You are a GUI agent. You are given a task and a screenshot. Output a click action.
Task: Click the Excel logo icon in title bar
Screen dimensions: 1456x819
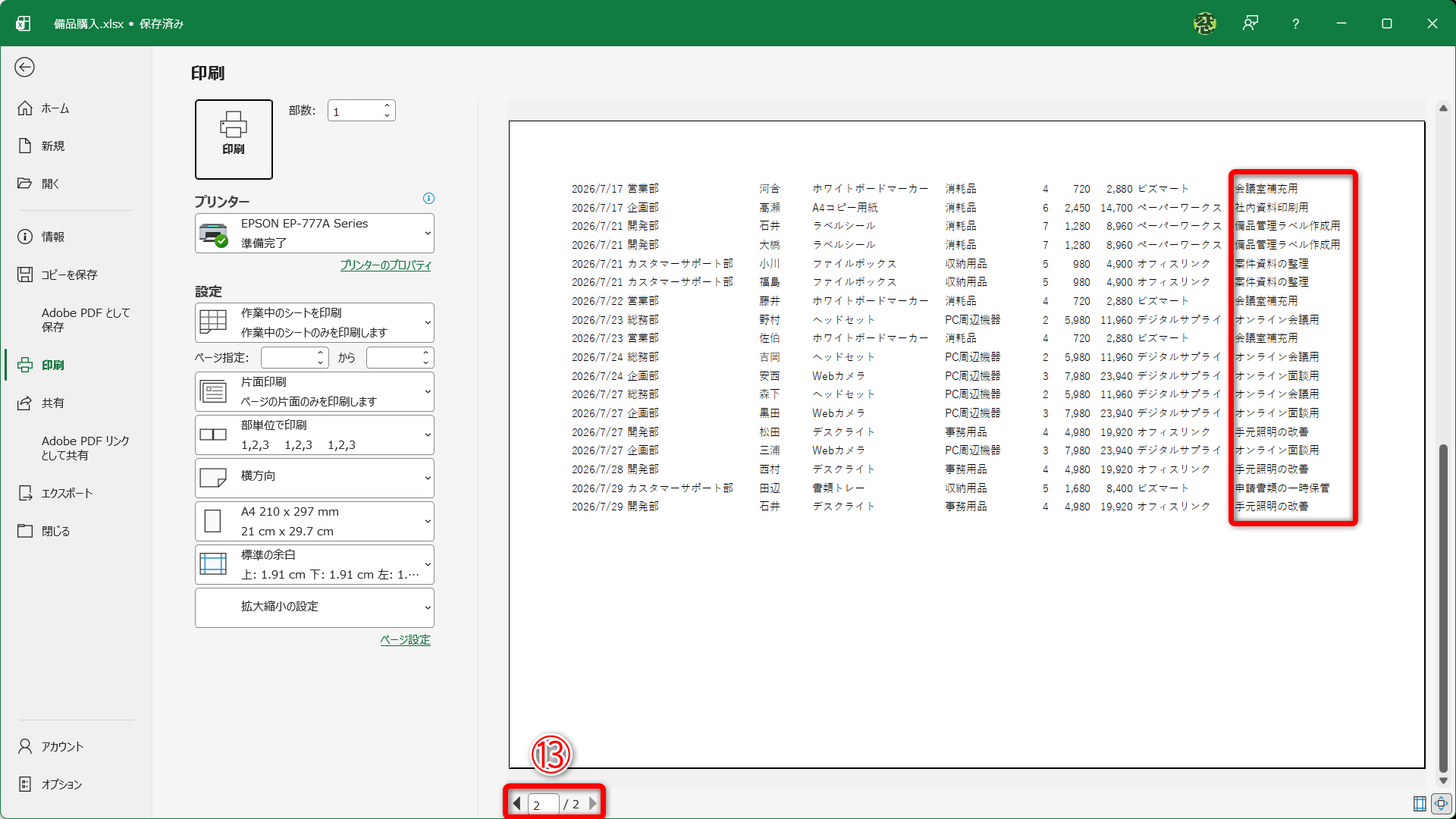click(24, 24)
